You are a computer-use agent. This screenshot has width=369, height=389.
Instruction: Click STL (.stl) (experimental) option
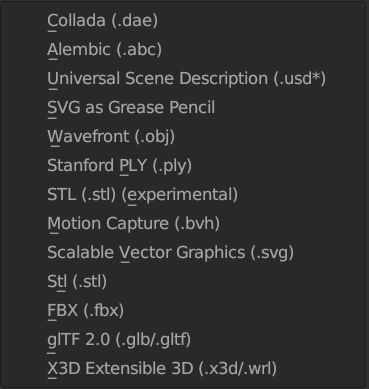click(x=183, y=195)
